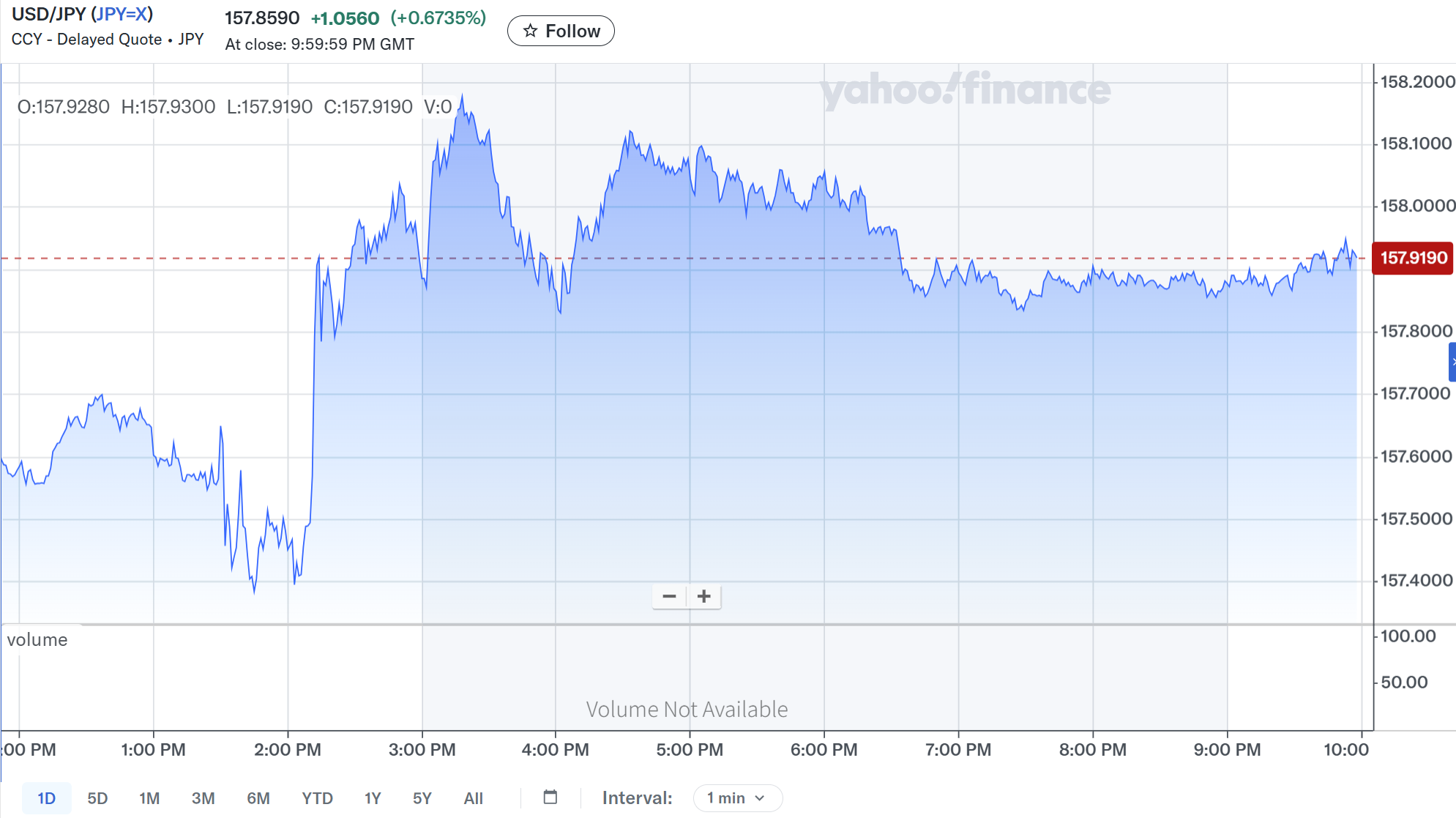The height and width of the screenshot is (818, 1456).
Task: Switch to the 5D range
Action: (x=97, y=797)
